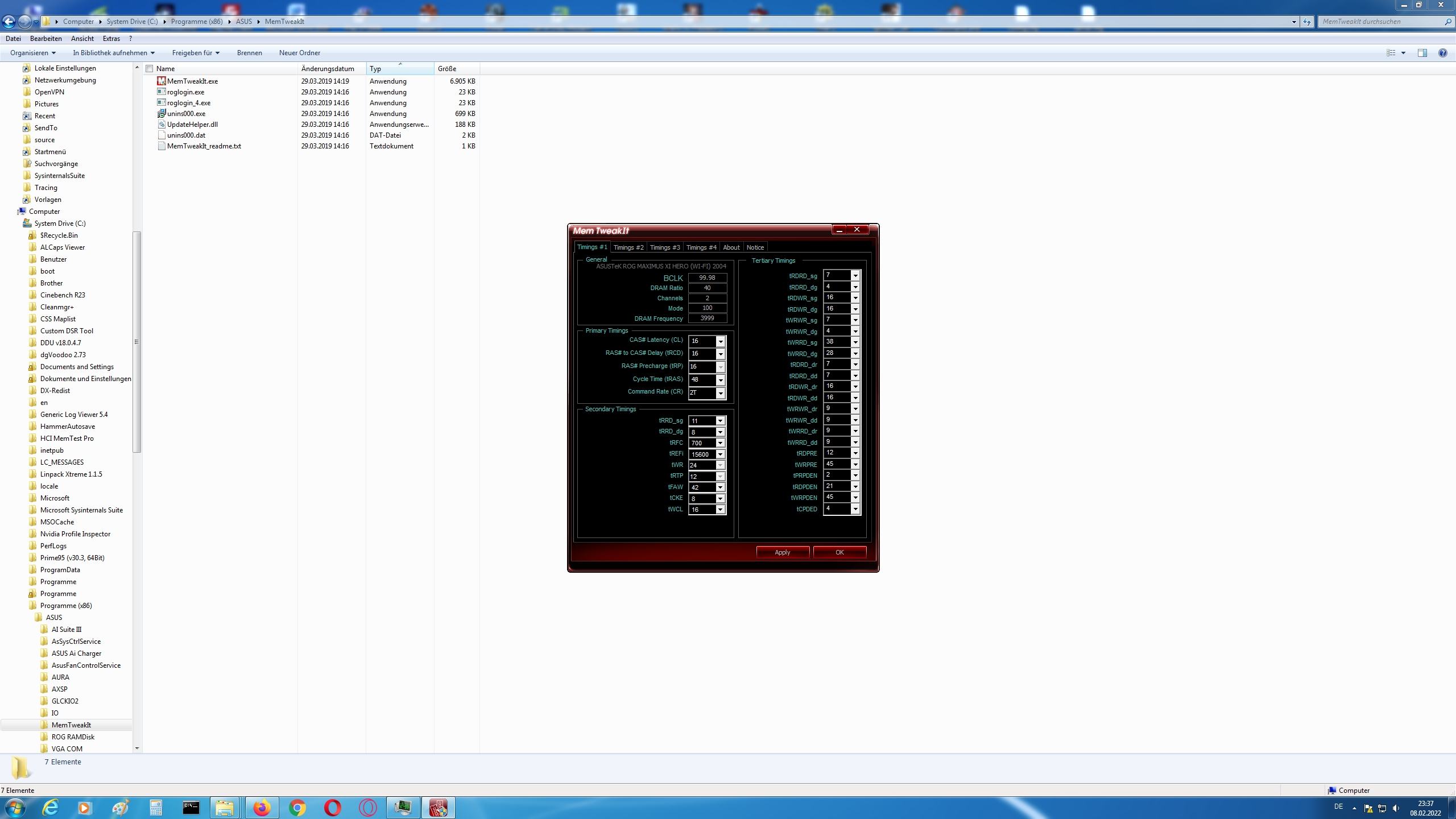Open the About tab in MemTweakIt
This screenshot has height=819, width=1456.
(731, 247)
